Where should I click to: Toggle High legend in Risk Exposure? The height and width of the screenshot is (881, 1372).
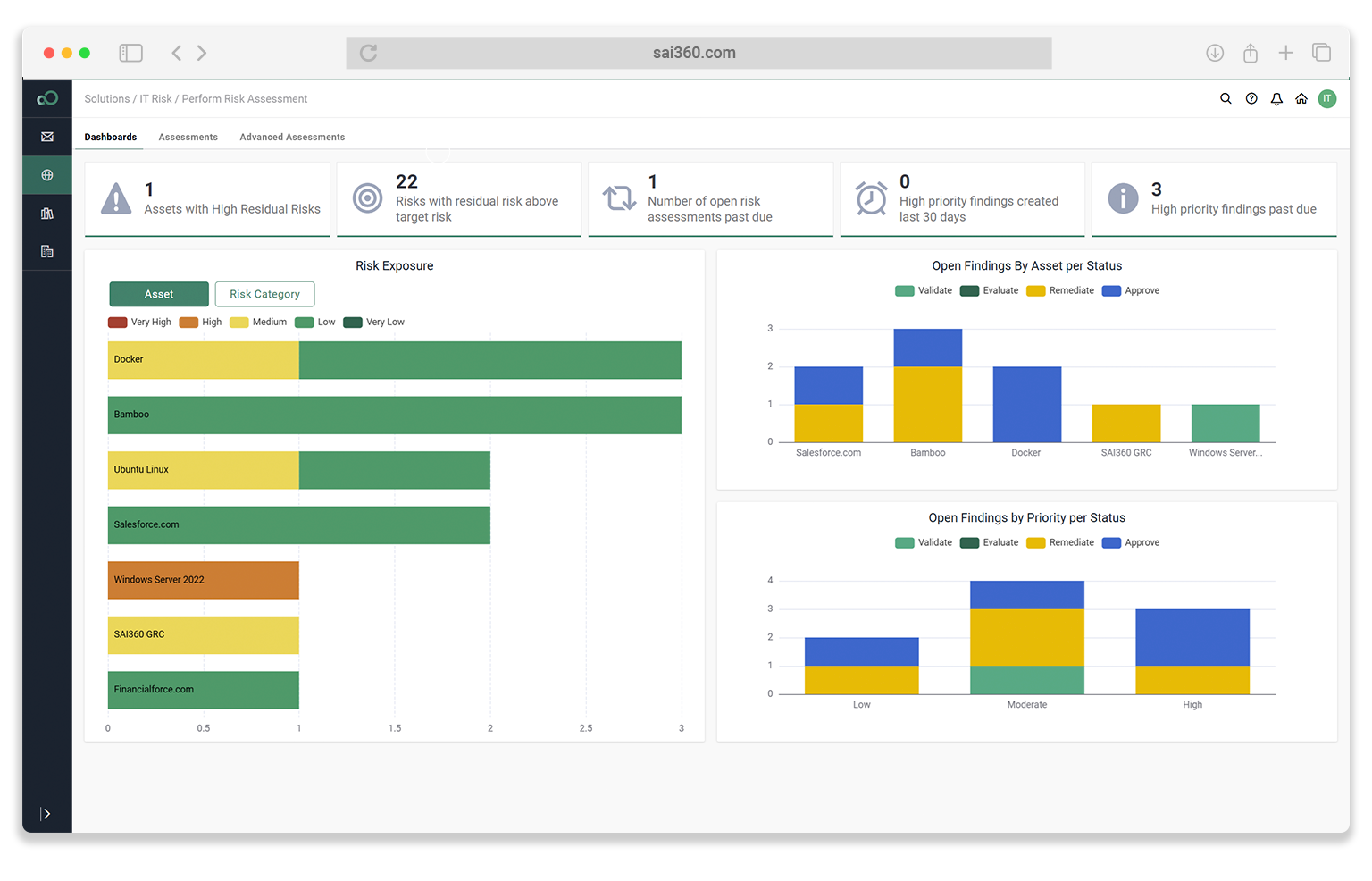[x=200, y=323]
